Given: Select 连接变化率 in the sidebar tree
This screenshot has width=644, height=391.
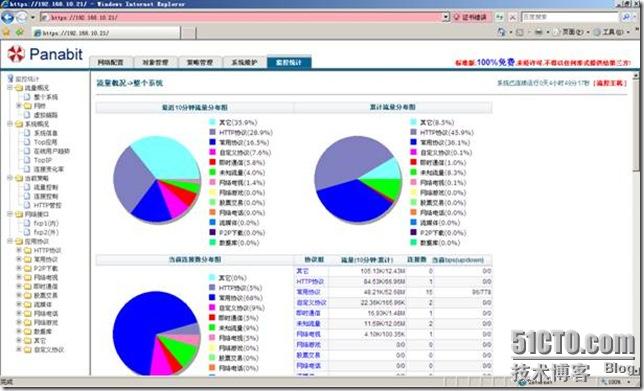Looking at the screenshot, I should [48, 169].
